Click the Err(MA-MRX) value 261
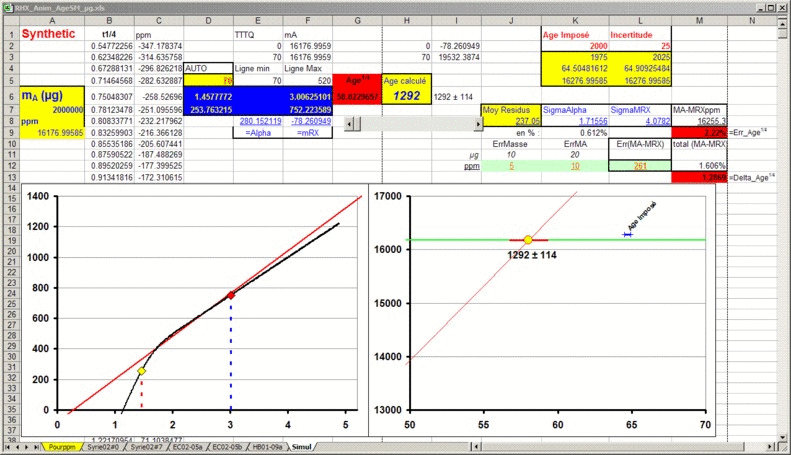The width and height of the screenshot is (791, 455). [x=640, y=166]
